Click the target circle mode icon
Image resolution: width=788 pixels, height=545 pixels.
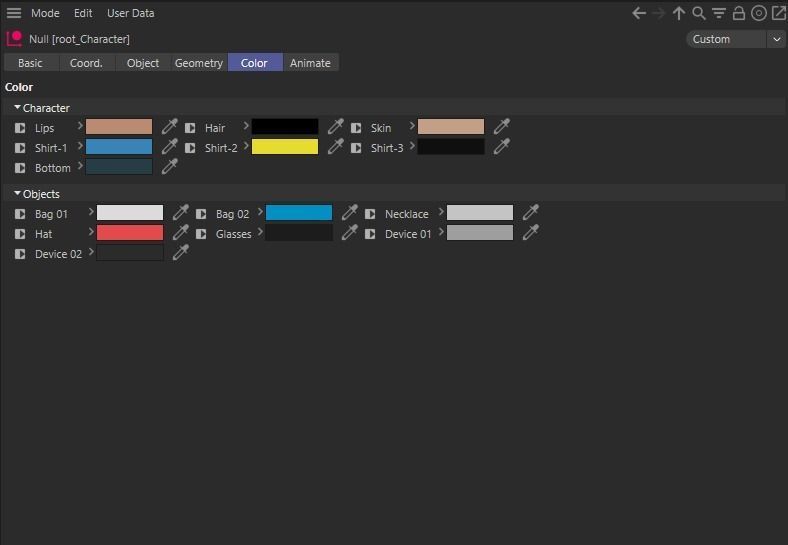(x=758, y=13)
